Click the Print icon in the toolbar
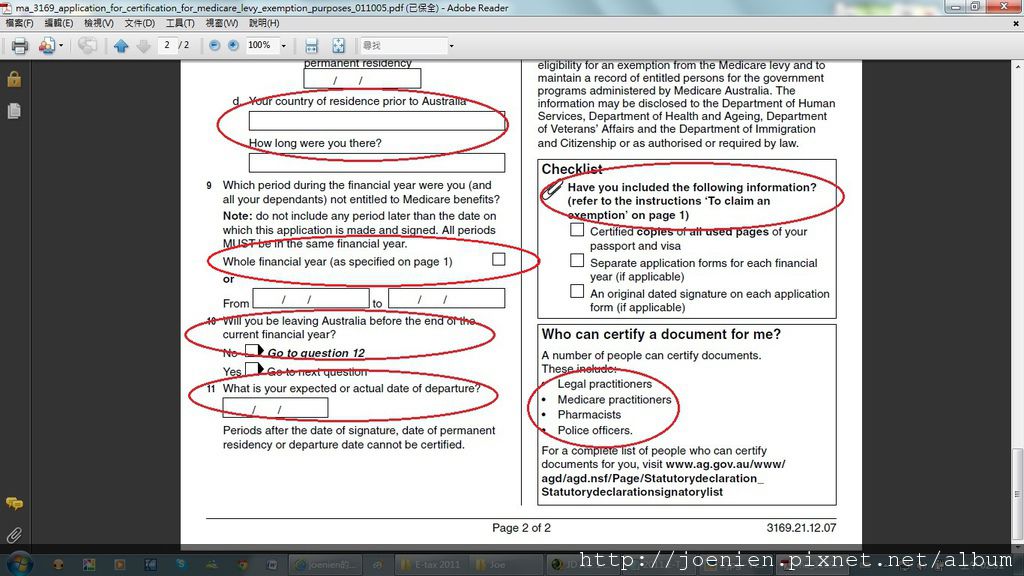The height and width of the screenshot is (576, 1024). point(20,46)
